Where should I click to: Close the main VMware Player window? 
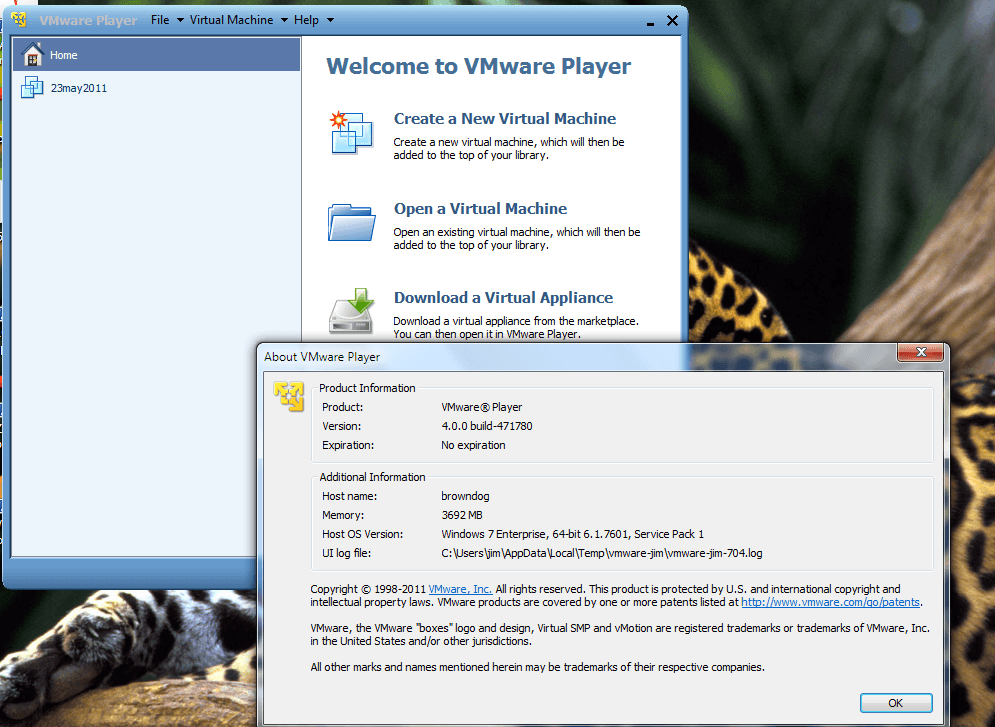[673, 21]
